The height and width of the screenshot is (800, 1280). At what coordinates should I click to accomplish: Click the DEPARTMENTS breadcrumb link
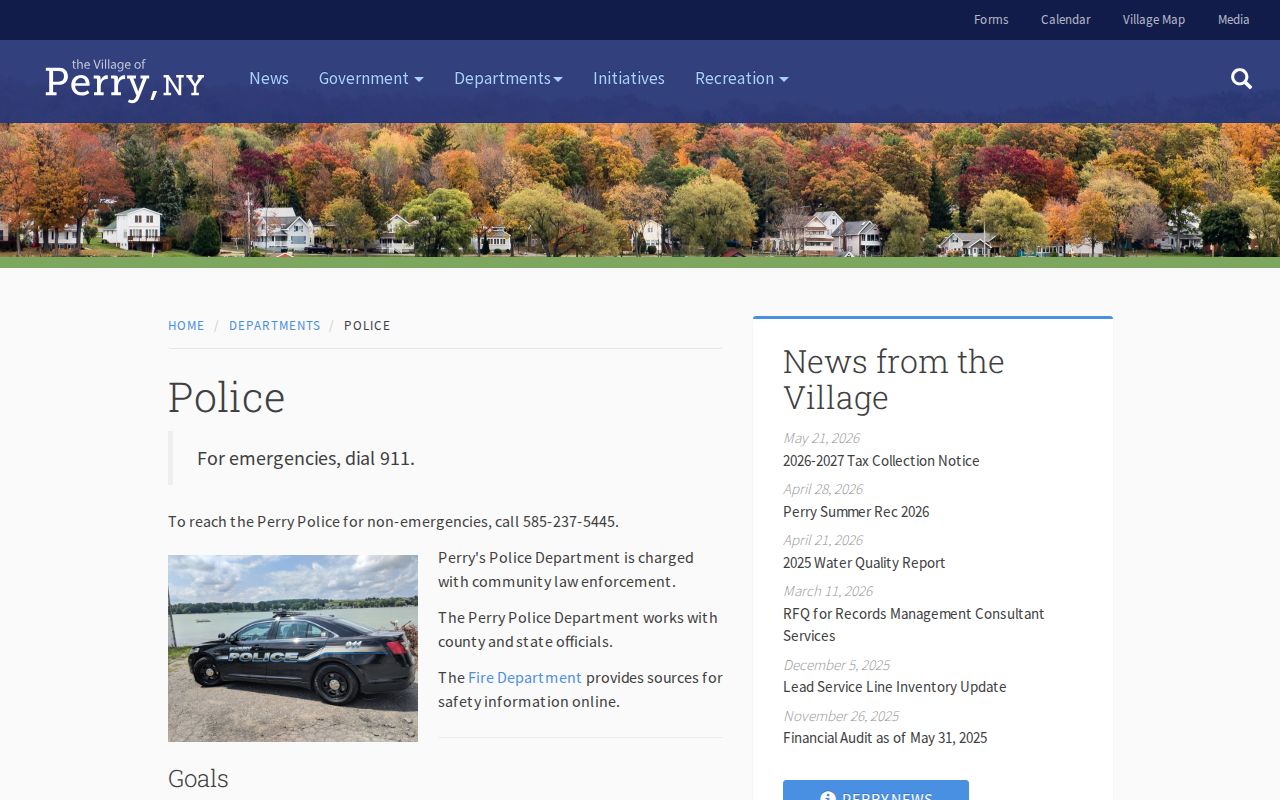[x=275, y=326]
